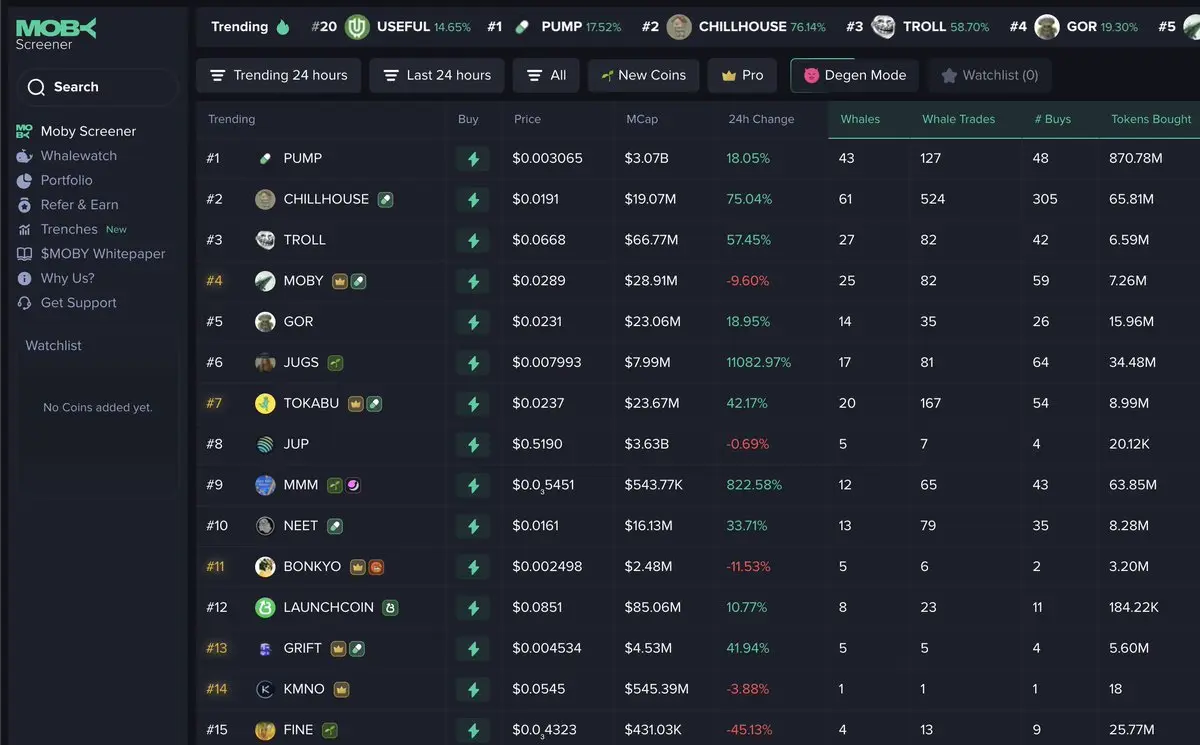The width and height of the screenshot is (1200, 745).
Task: Sort by # Buys column
Action: coord(1052,119)
